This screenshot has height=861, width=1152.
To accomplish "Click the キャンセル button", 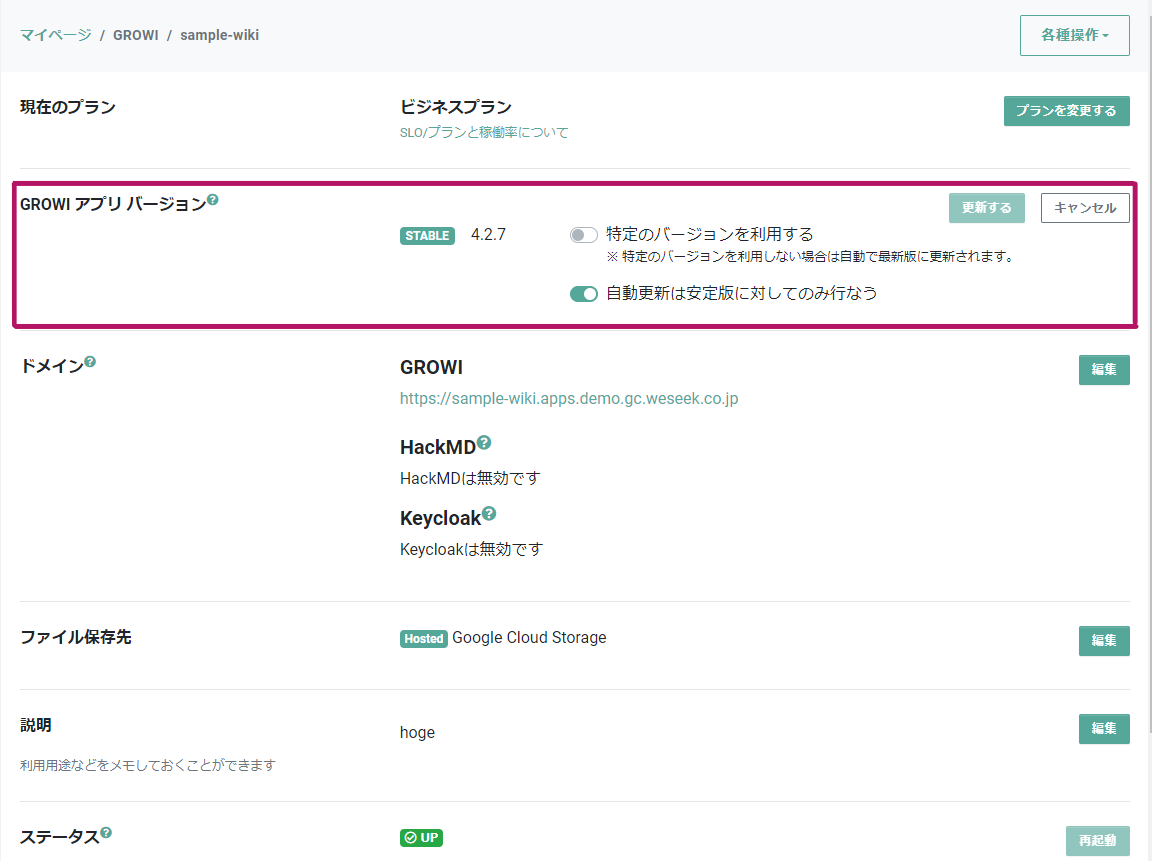I will click(x=1085, y=208).
